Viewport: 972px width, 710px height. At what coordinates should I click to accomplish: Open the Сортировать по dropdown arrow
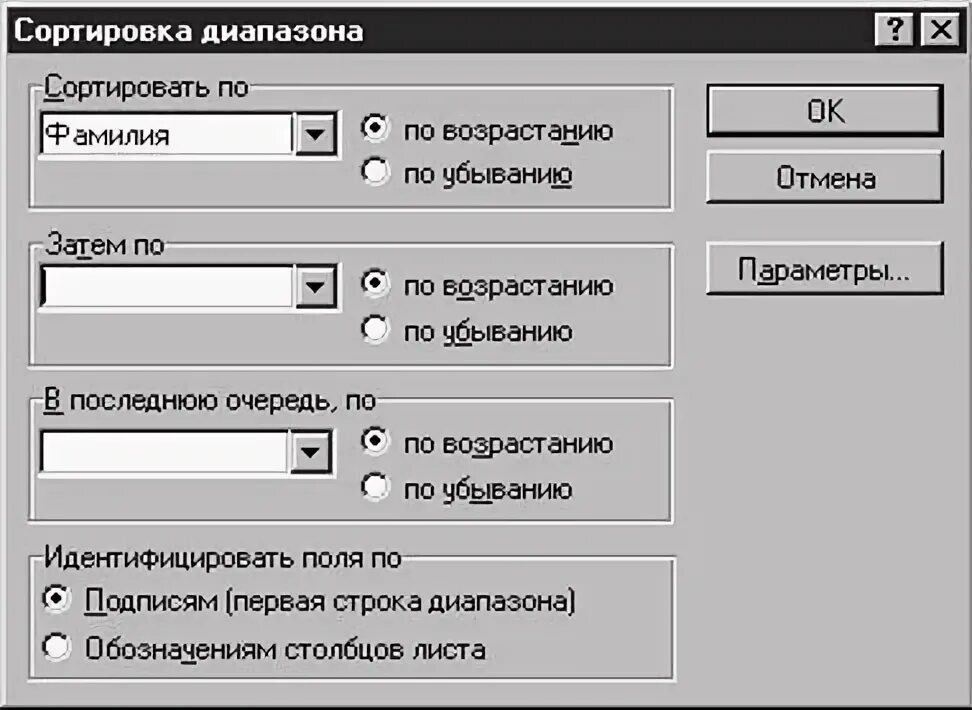pos(316,133)
